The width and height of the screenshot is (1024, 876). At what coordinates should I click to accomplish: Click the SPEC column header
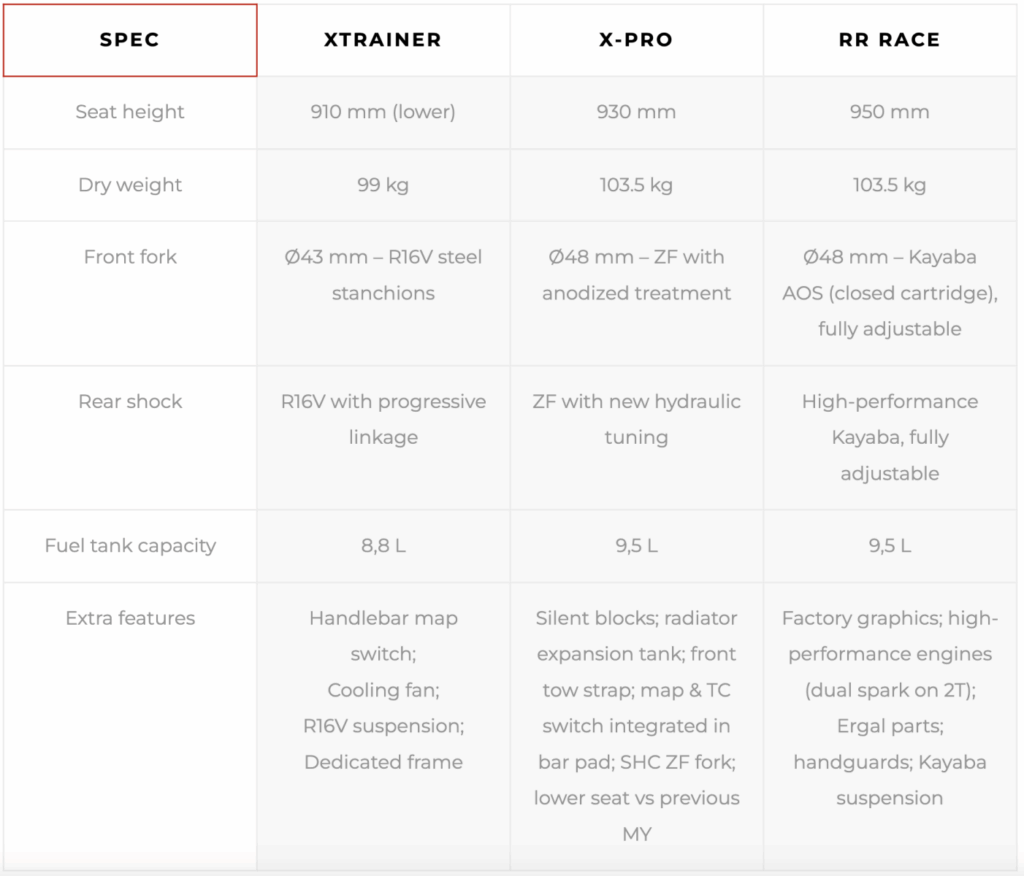[x=130, y=40]
